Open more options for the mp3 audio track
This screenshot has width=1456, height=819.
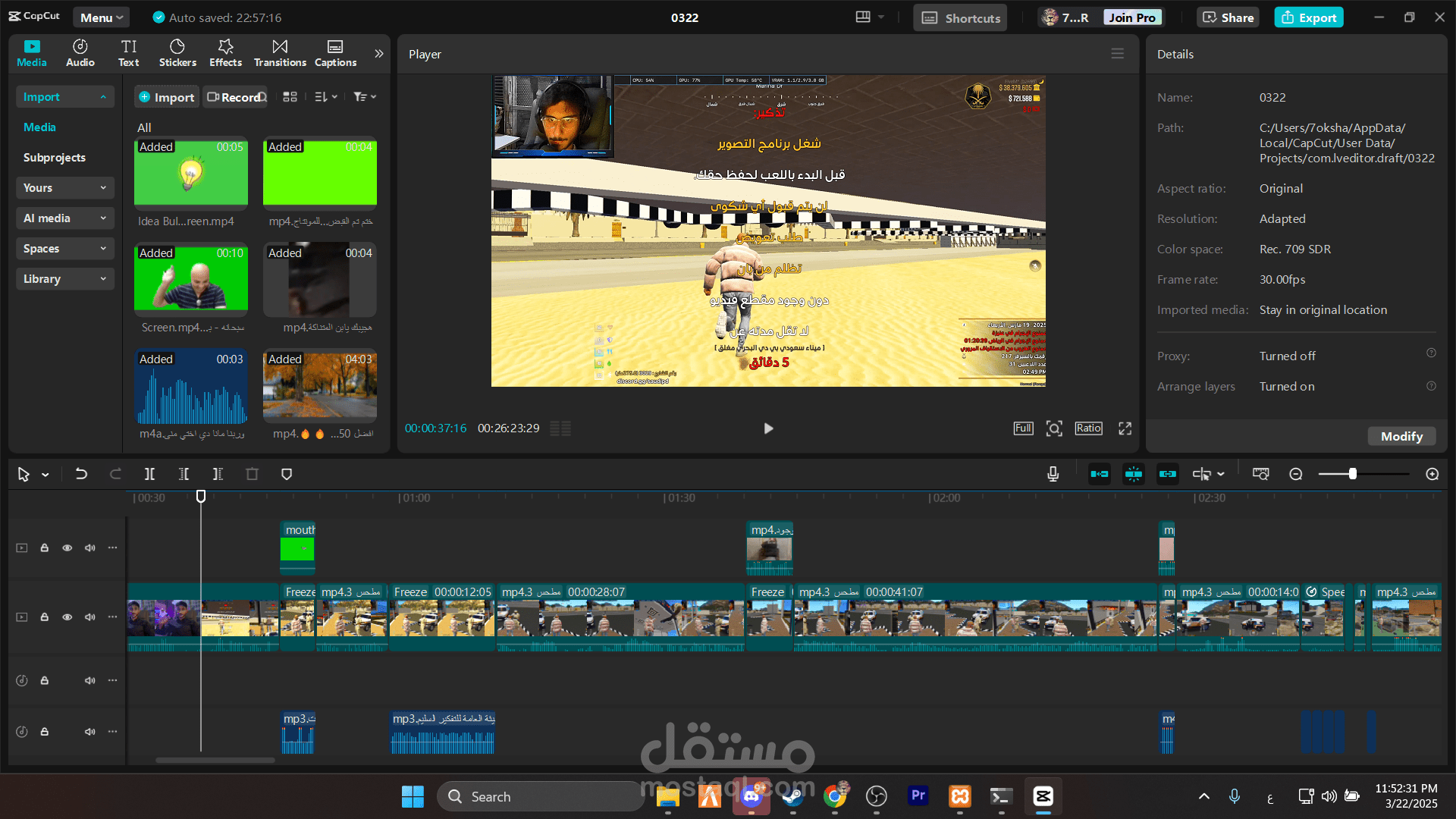point(112,732)
